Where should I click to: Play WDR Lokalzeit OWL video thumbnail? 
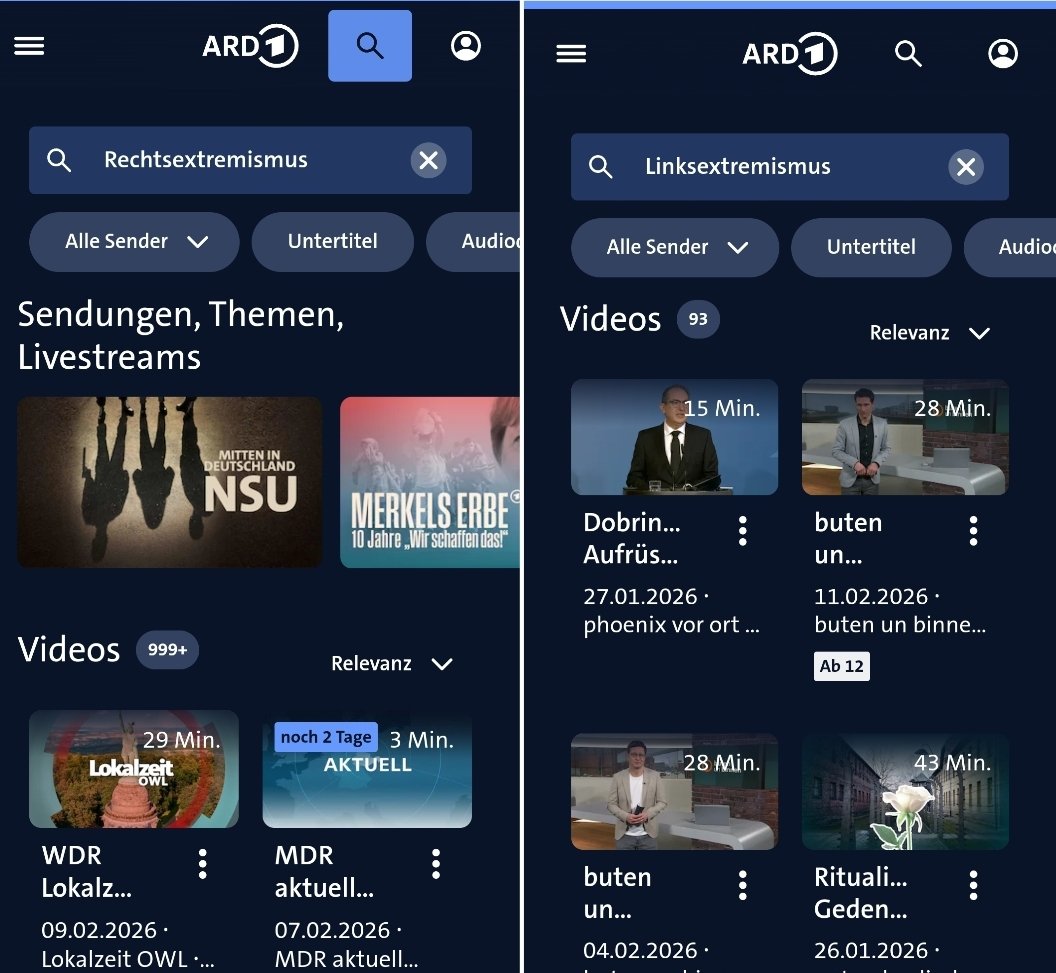(134, 769)
